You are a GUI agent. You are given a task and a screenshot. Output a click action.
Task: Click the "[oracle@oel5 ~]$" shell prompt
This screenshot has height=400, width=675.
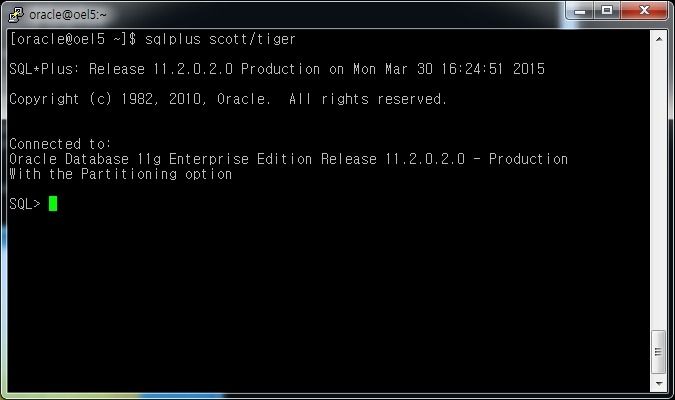coord(73,40)
